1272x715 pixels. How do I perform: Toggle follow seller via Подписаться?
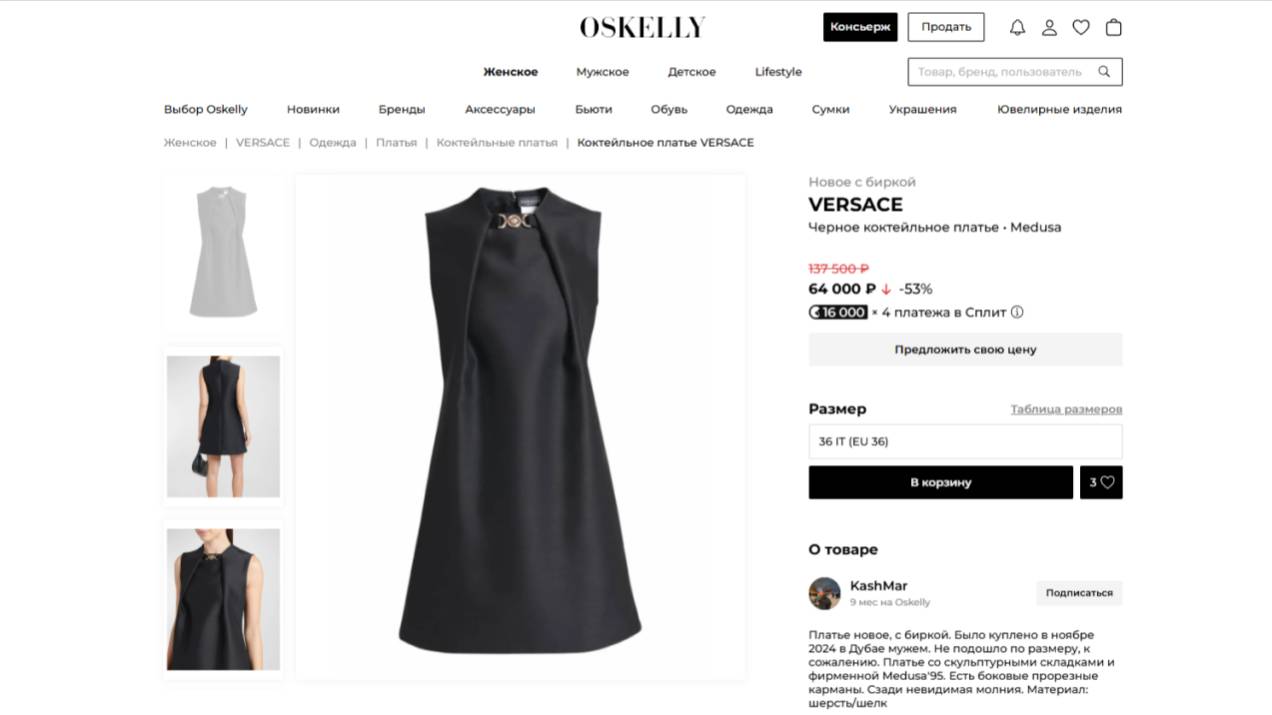click(x=1079, y=593)
